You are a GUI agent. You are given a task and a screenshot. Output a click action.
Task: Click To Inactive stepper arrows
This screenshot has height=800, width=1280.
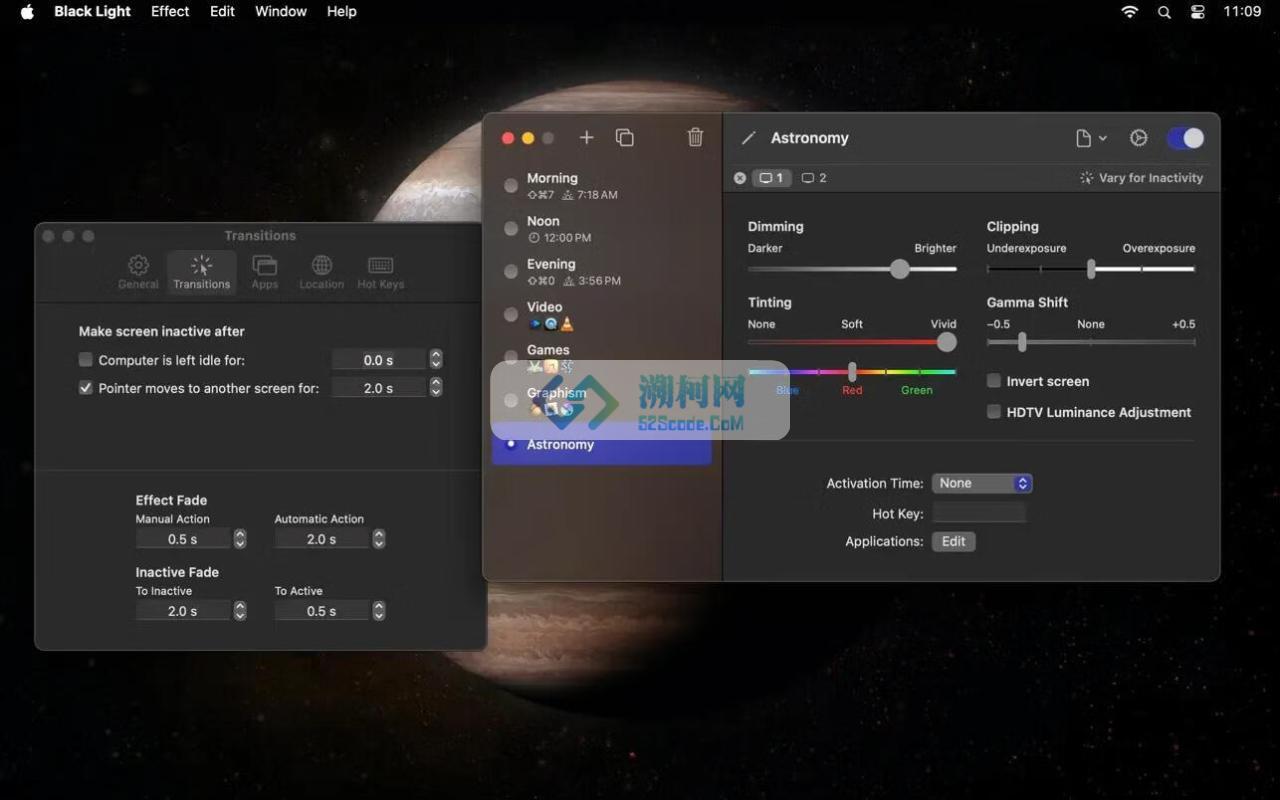[x=240, y=611]
